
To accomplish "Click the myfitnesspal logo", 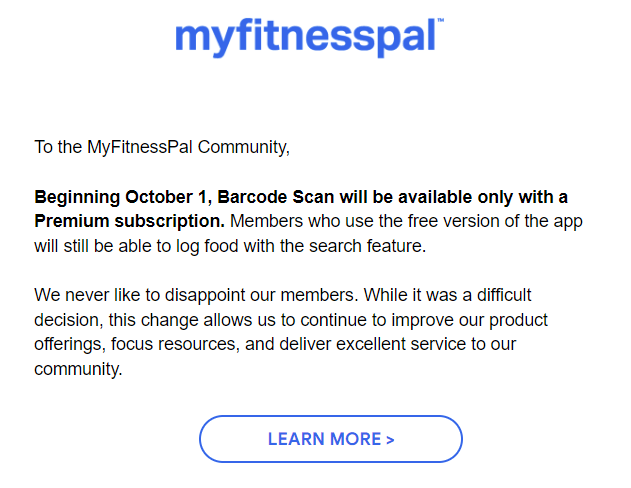I will click(x=309, y=37).
